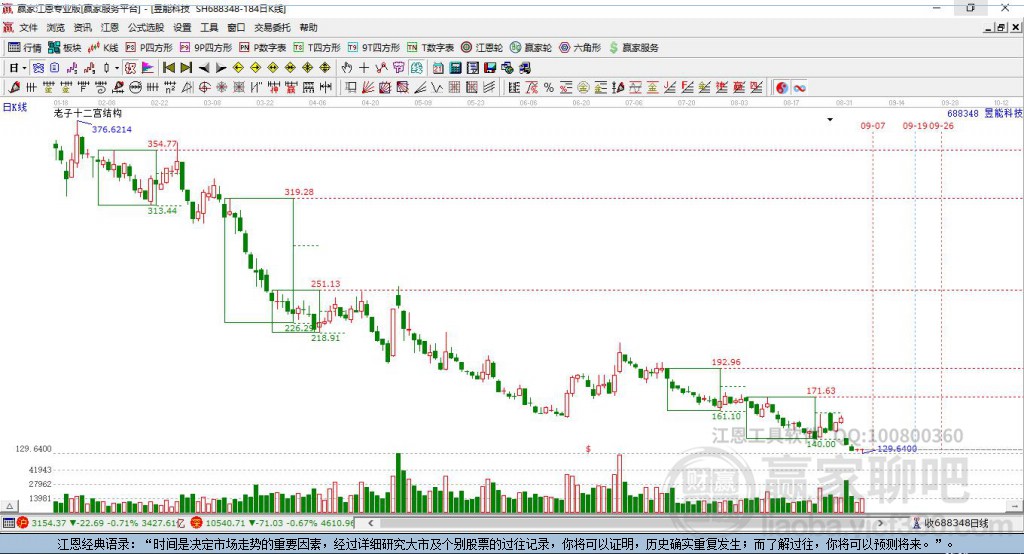Open the 交易委托 menu
The image size is (1024, 554).
[x=272, y=27]
